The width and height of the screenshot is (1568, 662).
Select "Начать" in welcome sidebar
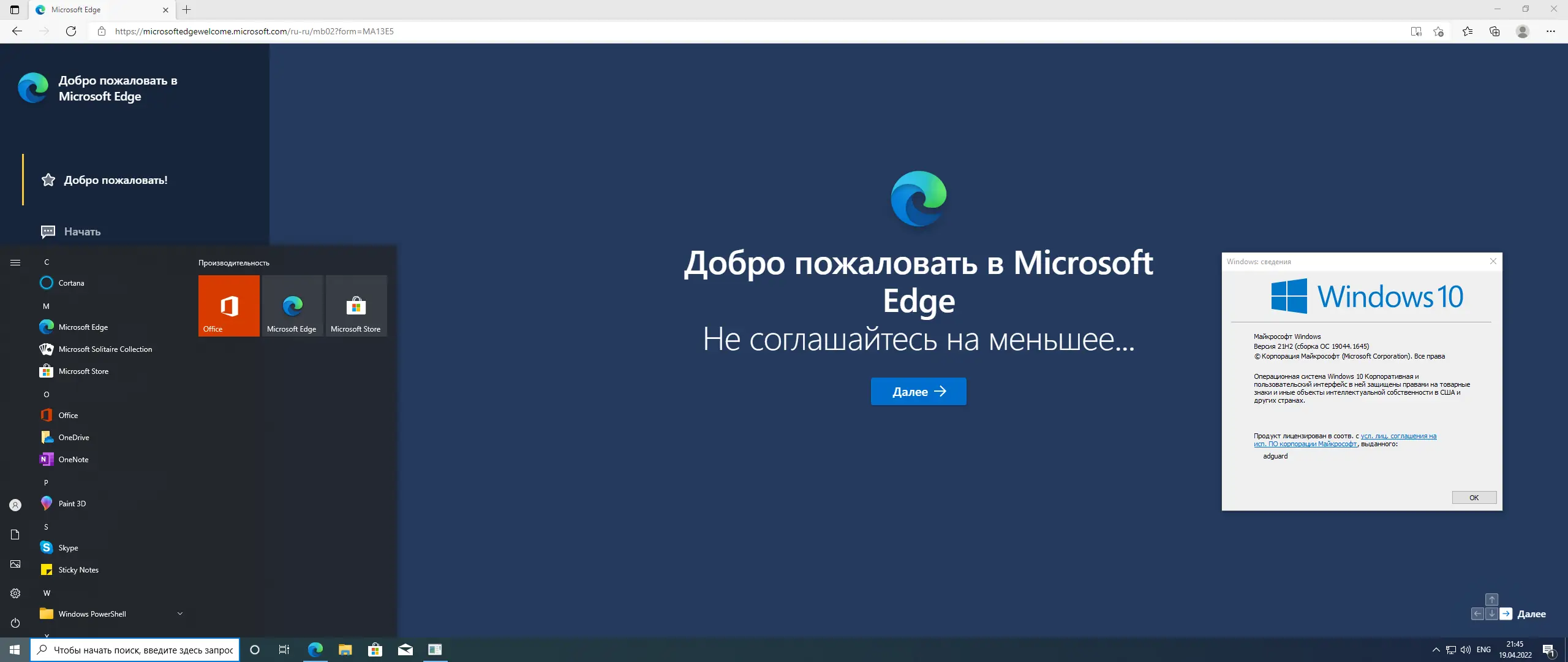(x=82, y=232)
